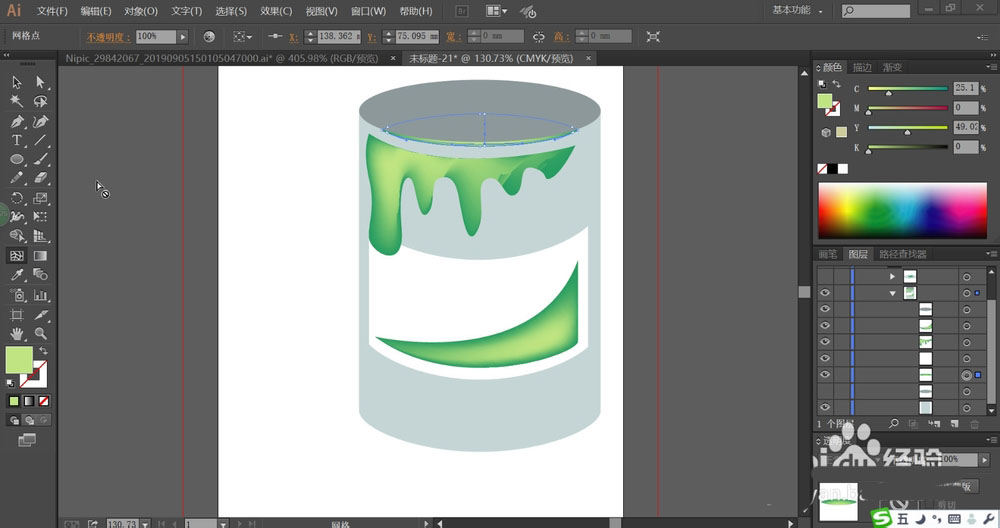The height and width of the screenshot is (528, 1000).
Task: Show the hidden top layer in Layers panel
Action: 825,276
